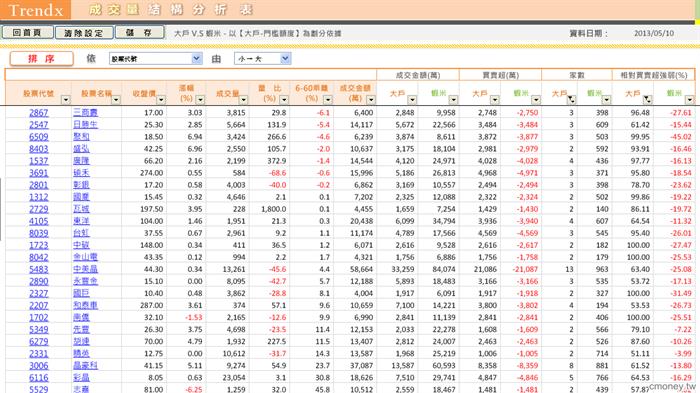Open filter arrow on 6-60乖離(%) column
The height and width of the screenshot is (393, 700).
coord(328,100)
